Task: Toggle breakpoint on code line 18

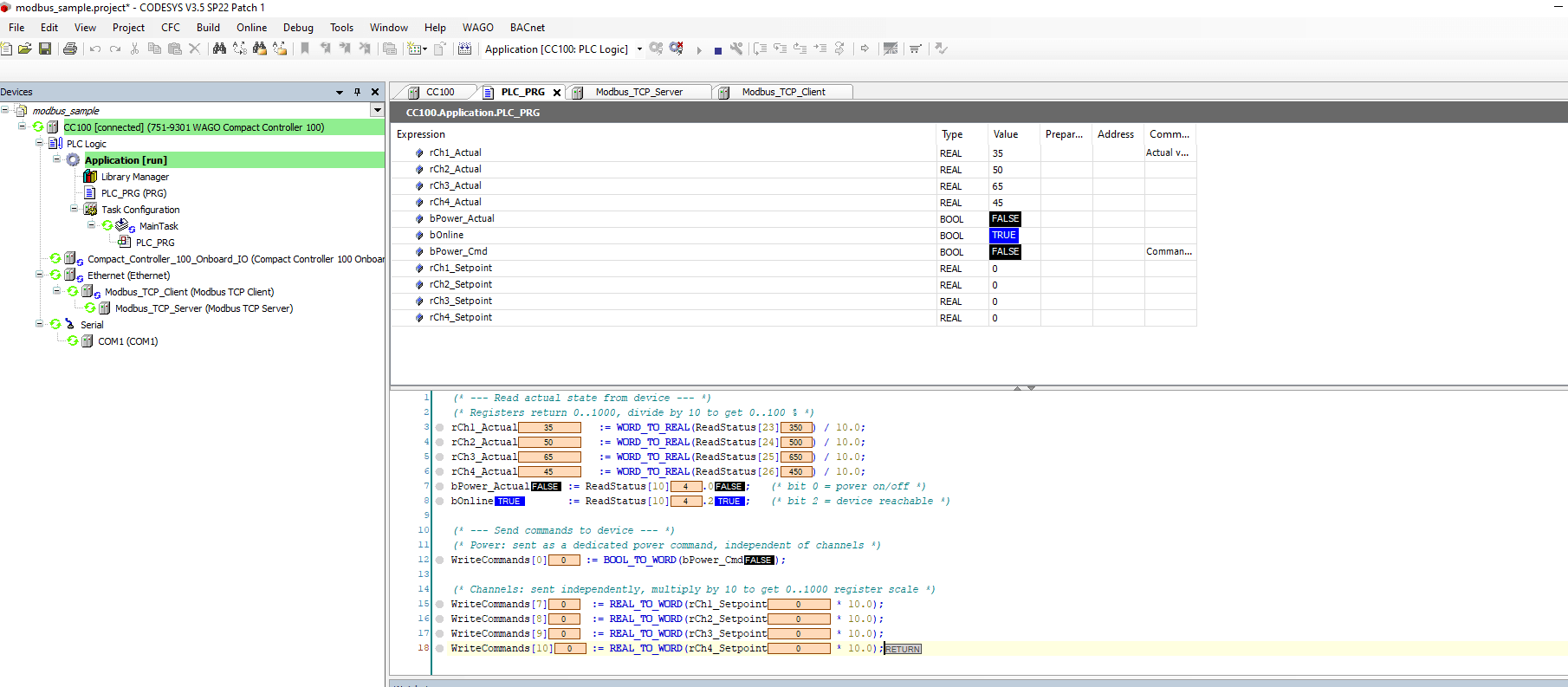Action: click(x=440, y=649)
